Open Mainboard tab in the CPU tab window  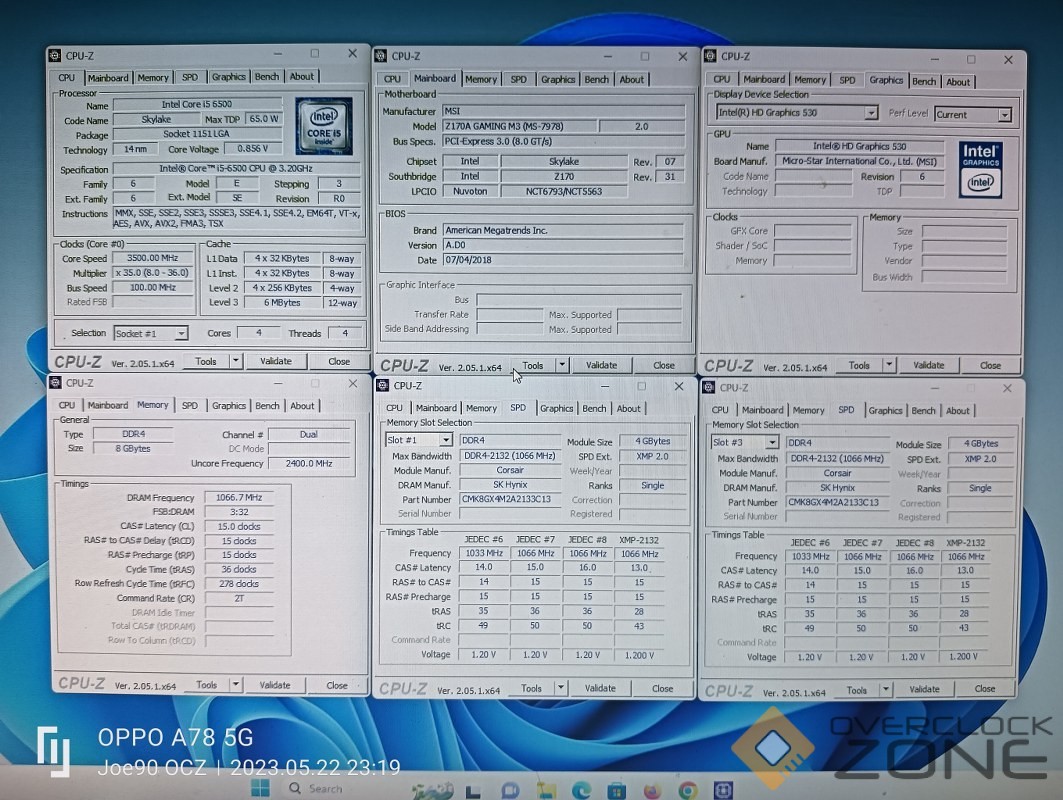pyautogui.click(x=108, y=78)
